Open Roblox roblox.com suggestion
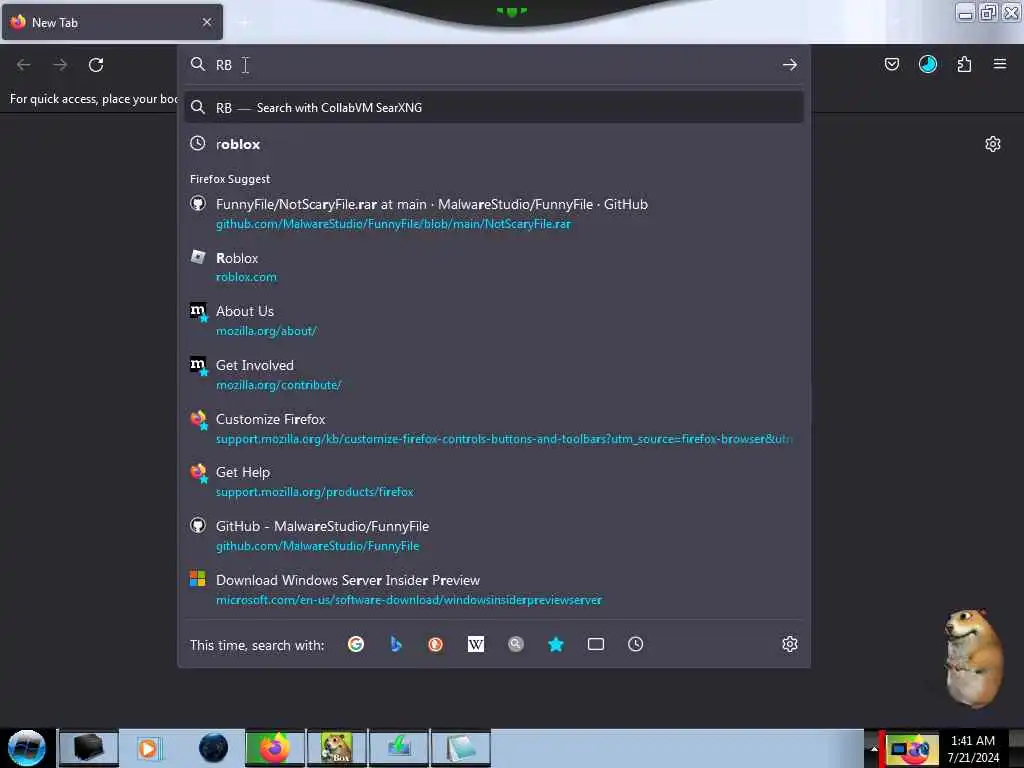The height and width of the screenshot is (768, 1024). (494, 267)
